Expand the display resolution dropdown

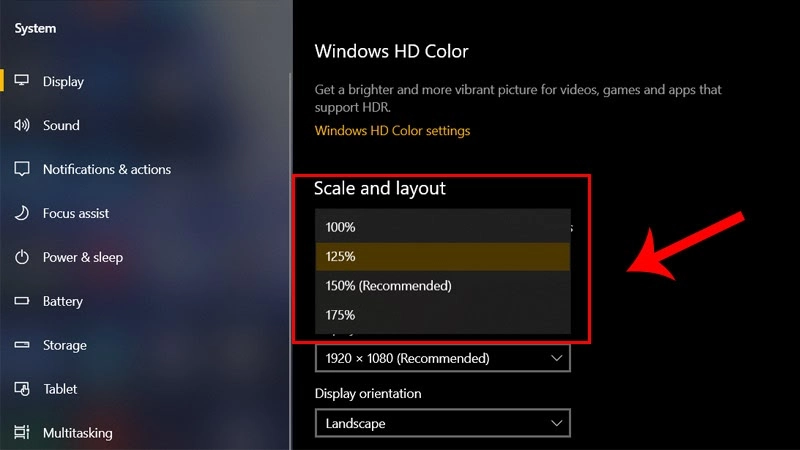tap(442, 358)
